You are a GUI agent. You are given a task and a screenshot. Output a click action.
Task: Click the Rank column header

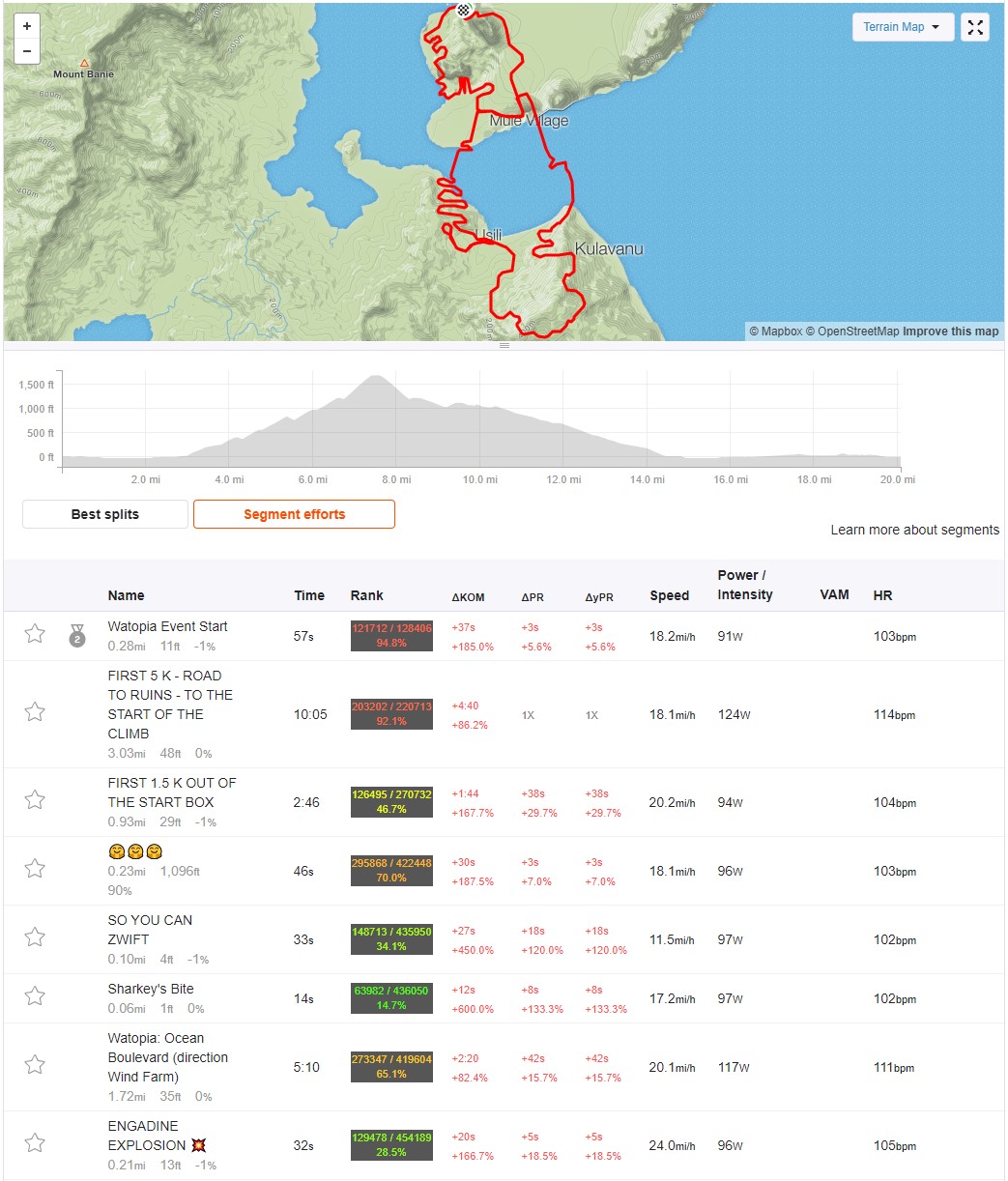(x=366, y=595)
